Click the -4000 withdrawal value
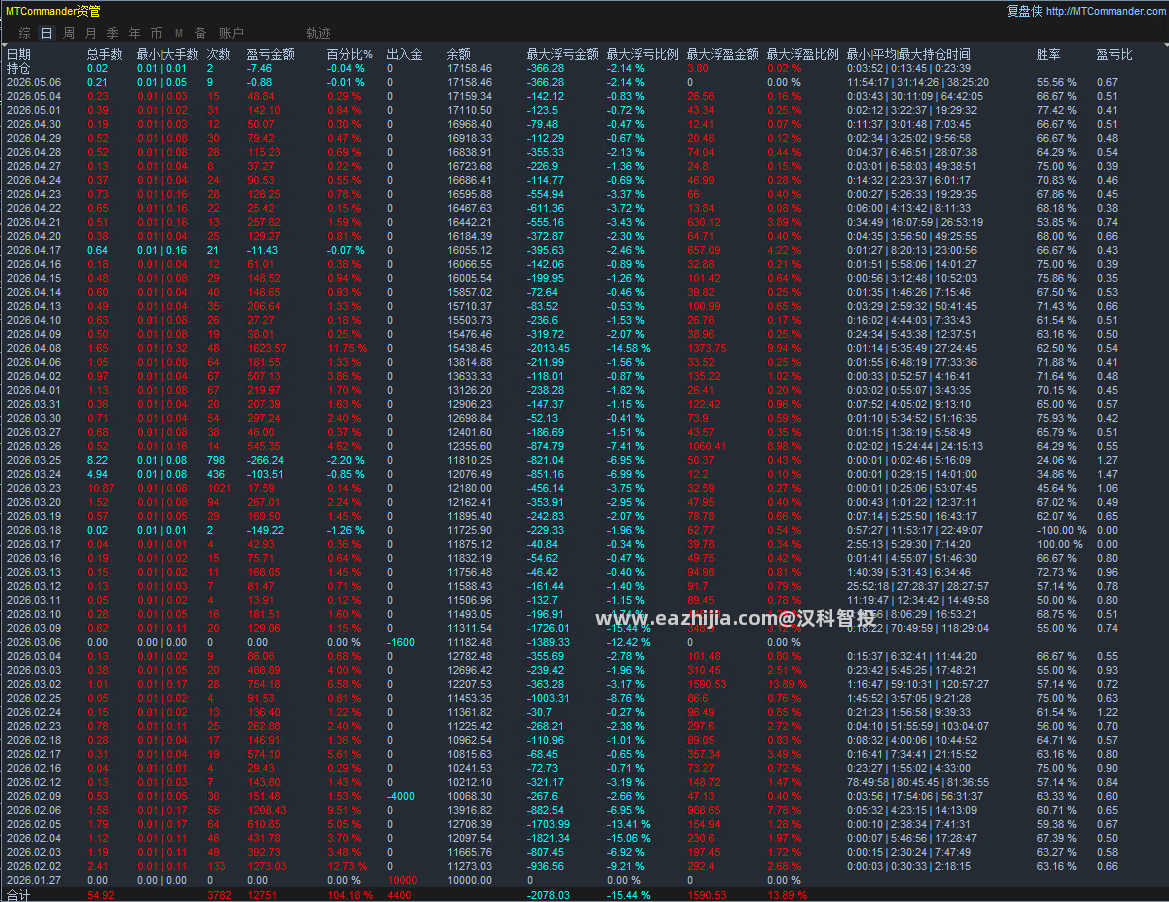 pos(401,796)
